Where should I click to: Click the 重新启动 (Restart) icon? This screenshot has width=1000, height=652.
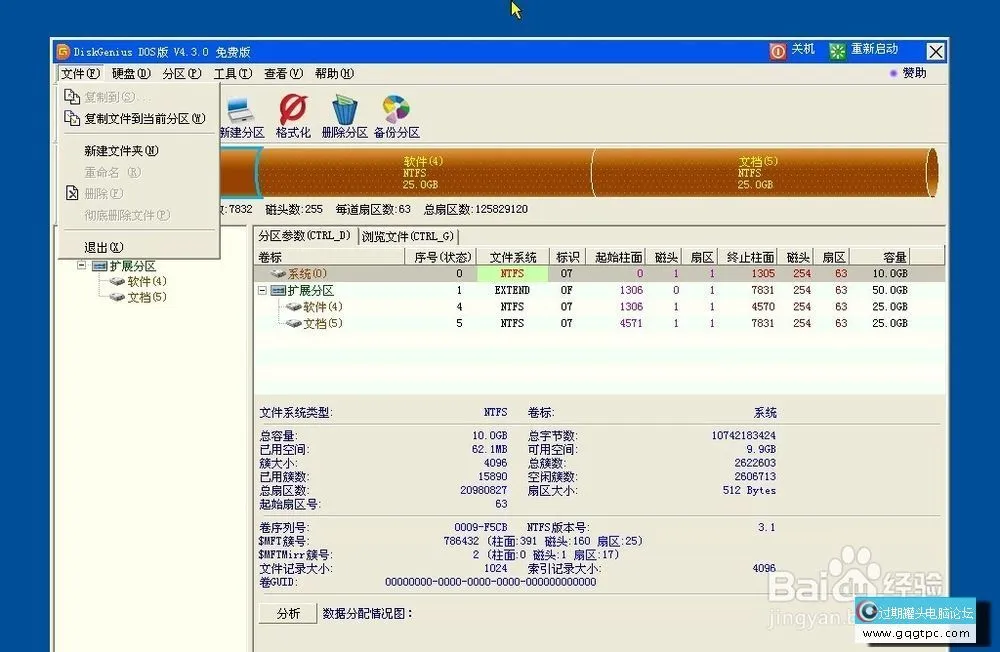[x=837, y=50]
